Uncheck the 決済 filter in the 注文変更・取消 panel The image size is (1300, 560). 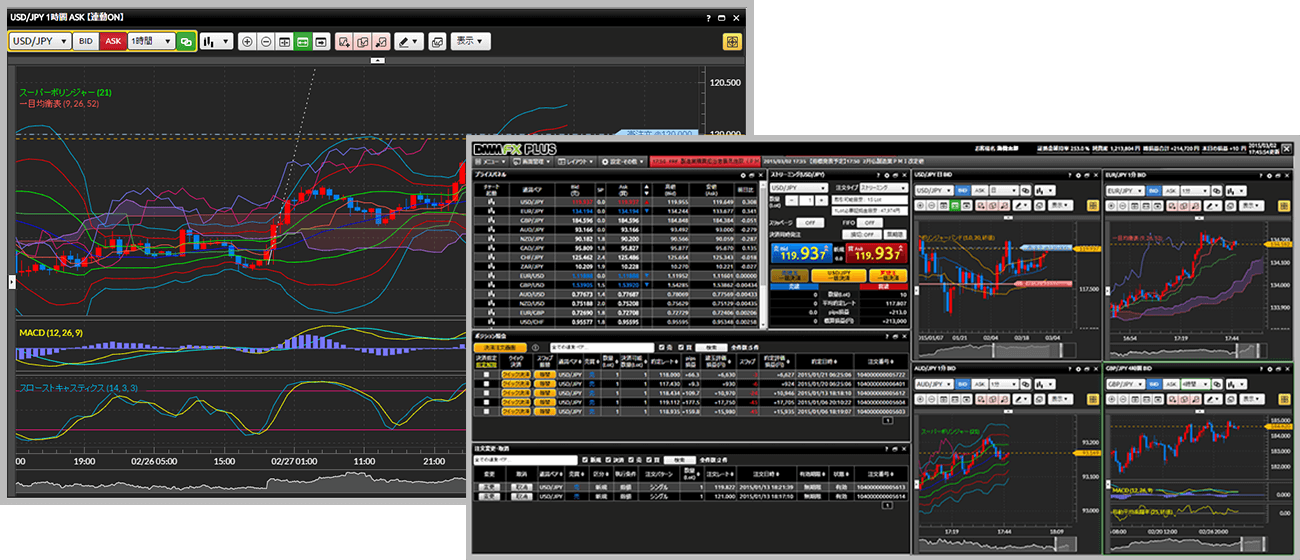tap(608, 460)
